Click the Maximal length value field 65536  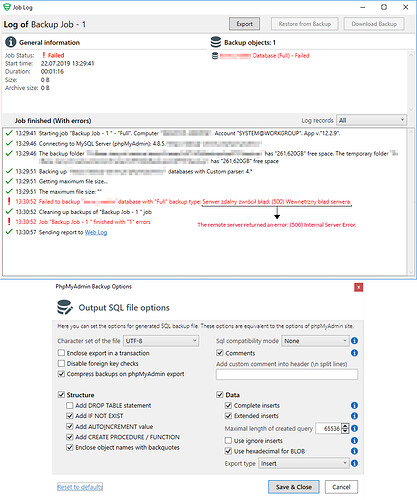click(329, 428)
